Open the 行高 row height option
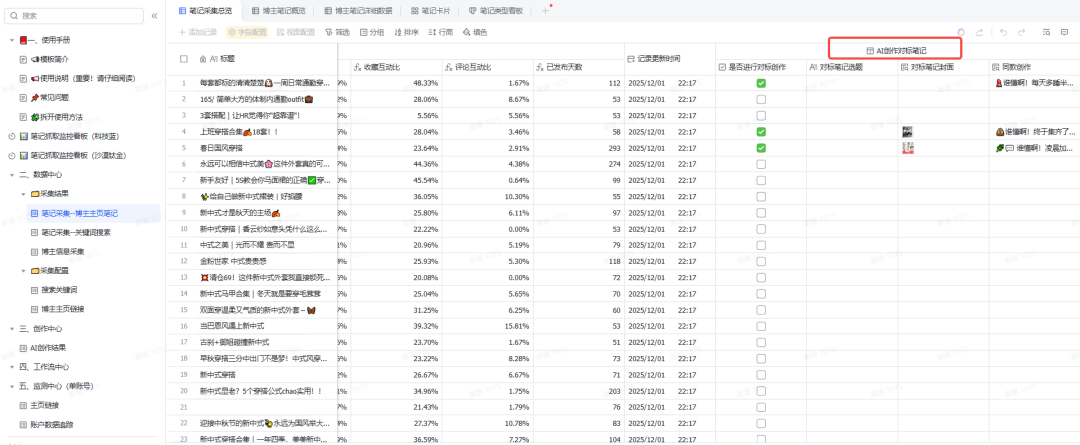This screenshot has height=445, width=1080. (440, 32)
